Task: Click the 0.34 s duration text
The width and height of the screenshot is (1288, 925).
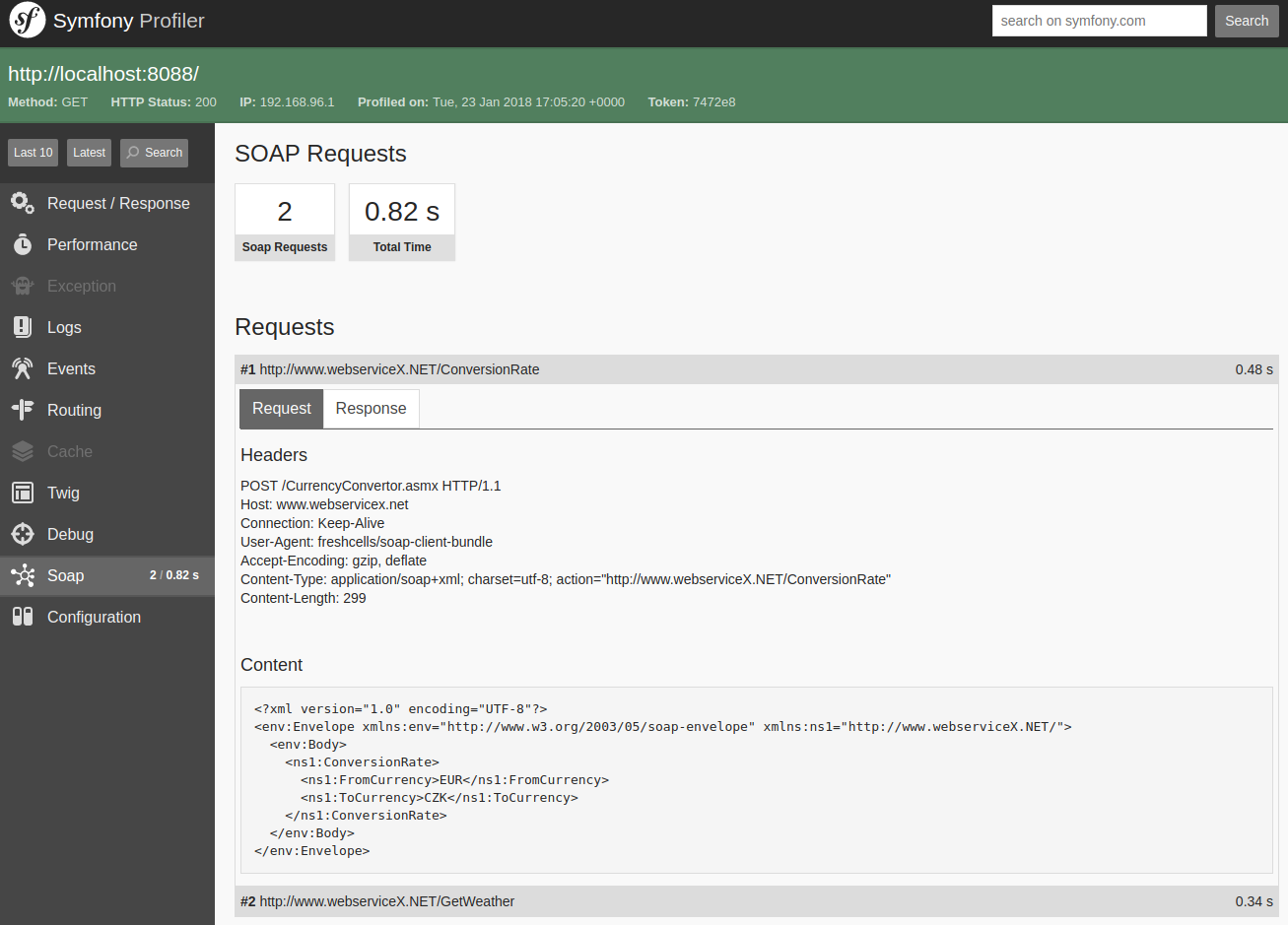Action: [1254, 901]
